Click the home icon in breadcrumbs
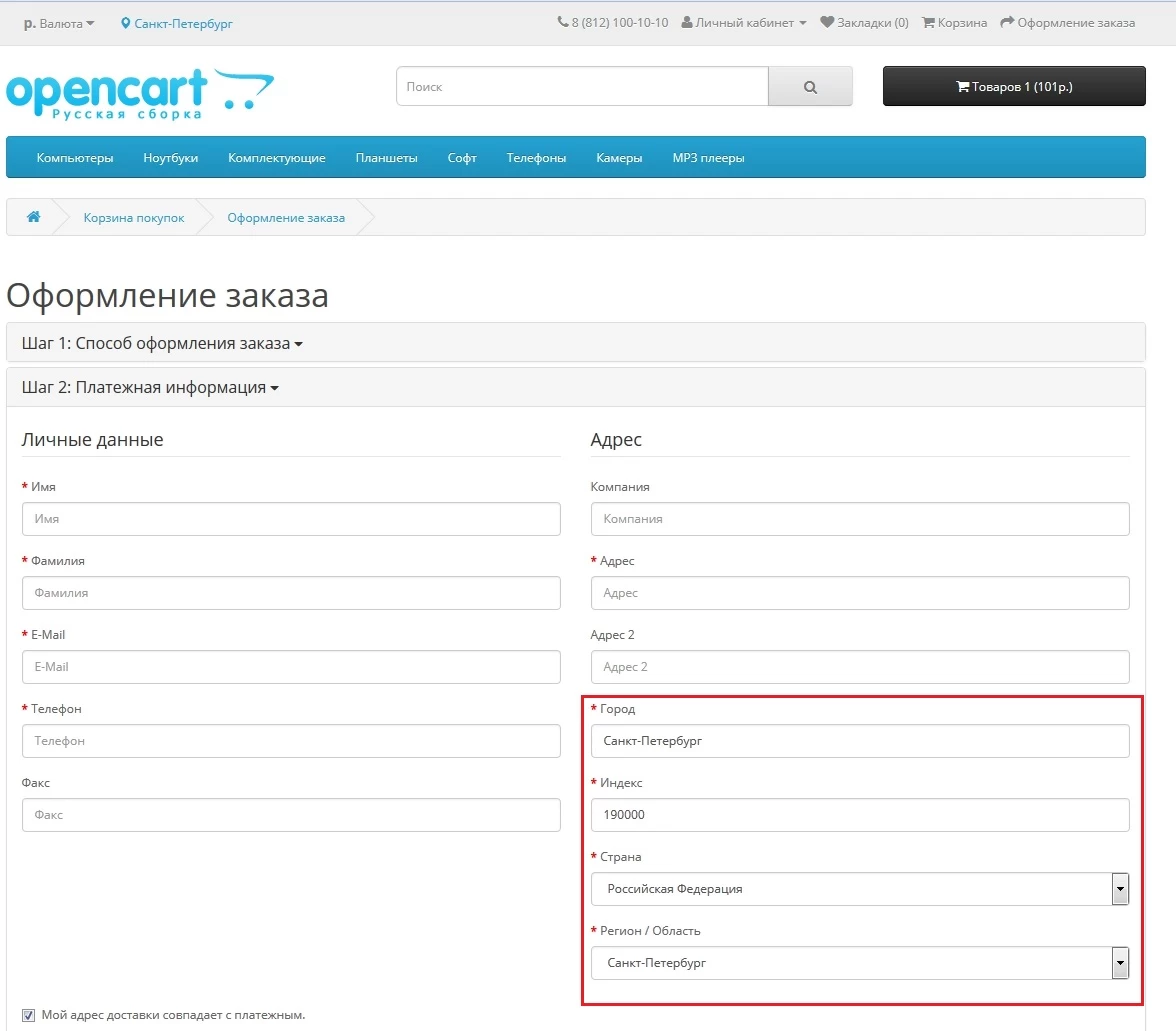Viewport: 1176px width, 1031px height. click(x=33, y=217)
